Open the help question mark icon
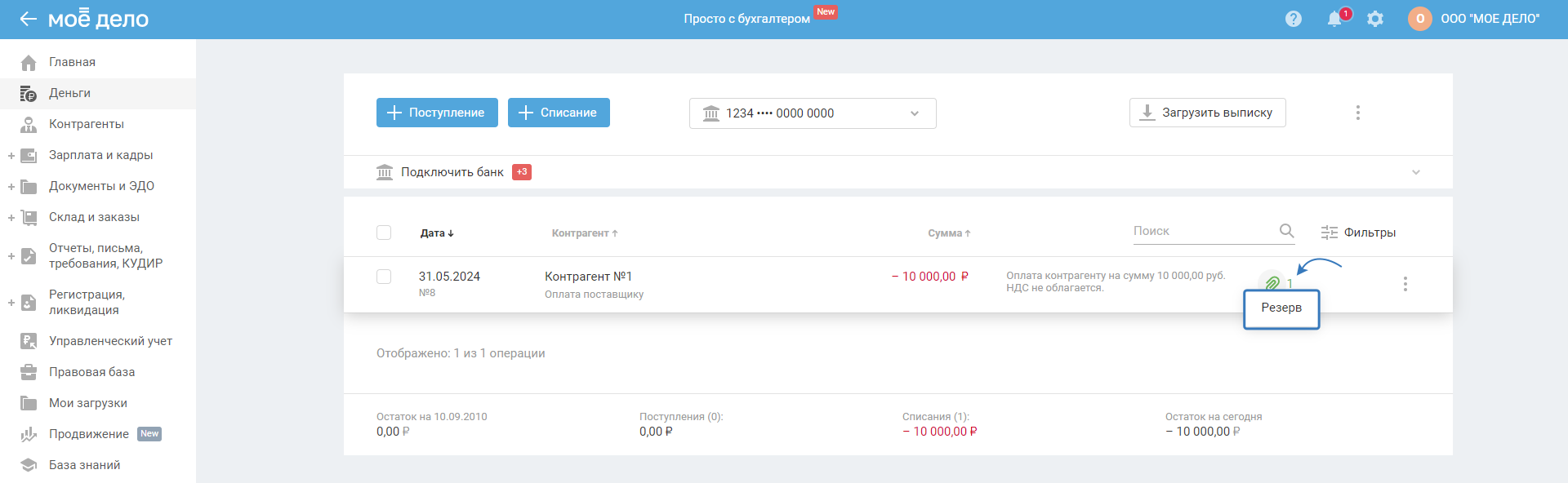 click(x=1294, y=19)
